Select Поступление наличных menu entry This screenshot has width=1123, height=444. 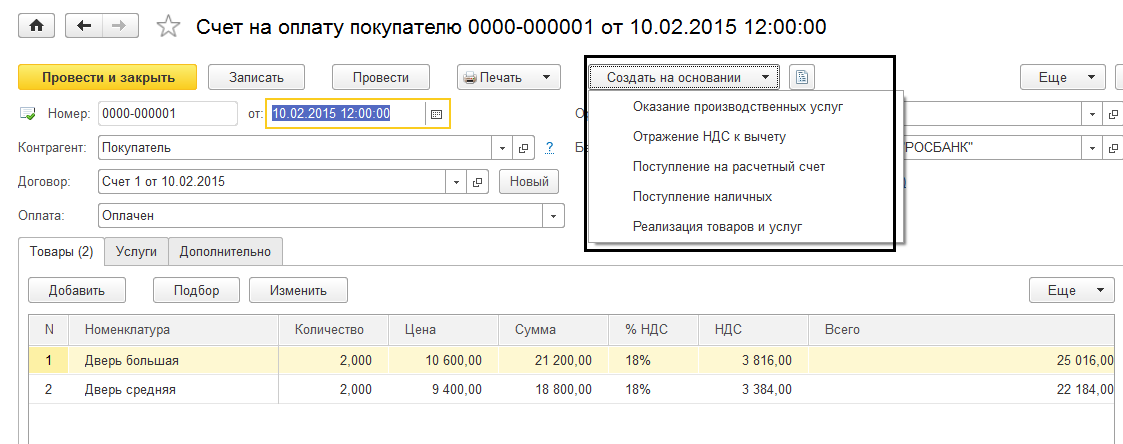pyautogui.click(x=702, y=196)
